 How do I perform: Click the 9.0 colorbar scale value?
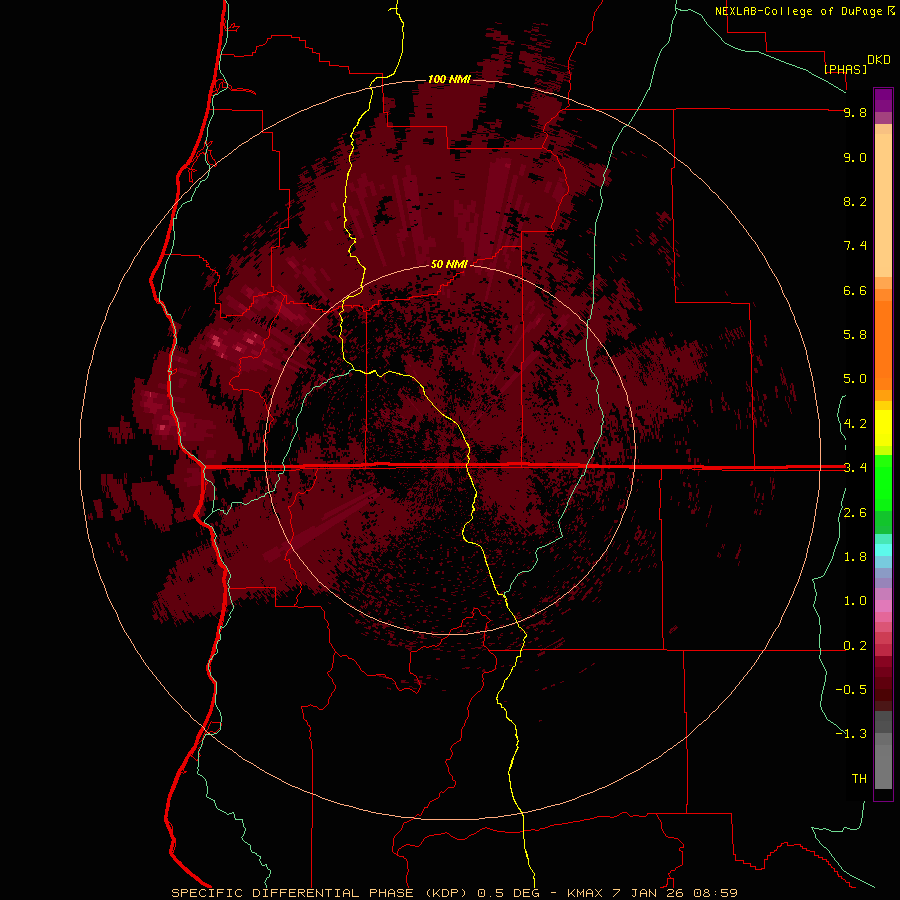(x=855, y=157)
